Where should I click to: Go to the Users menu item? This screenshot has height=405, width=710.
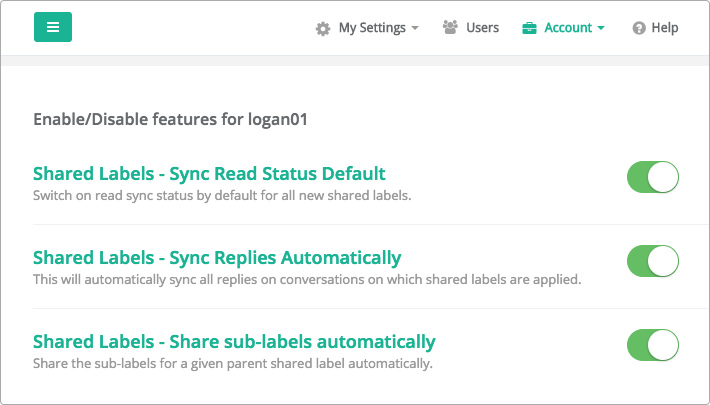pyautogui.click(x=483, y=28)
